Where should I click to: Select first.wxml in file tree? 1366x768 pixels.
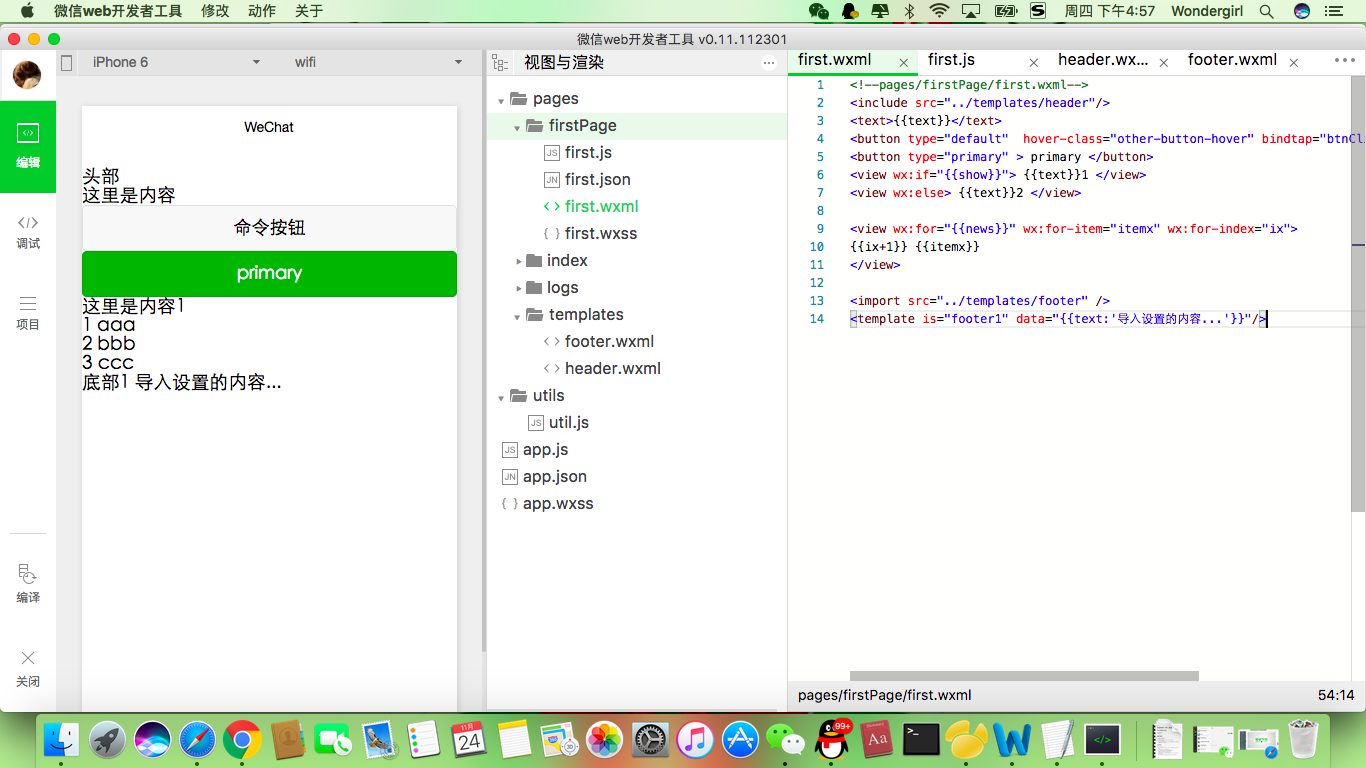[601, 207]
